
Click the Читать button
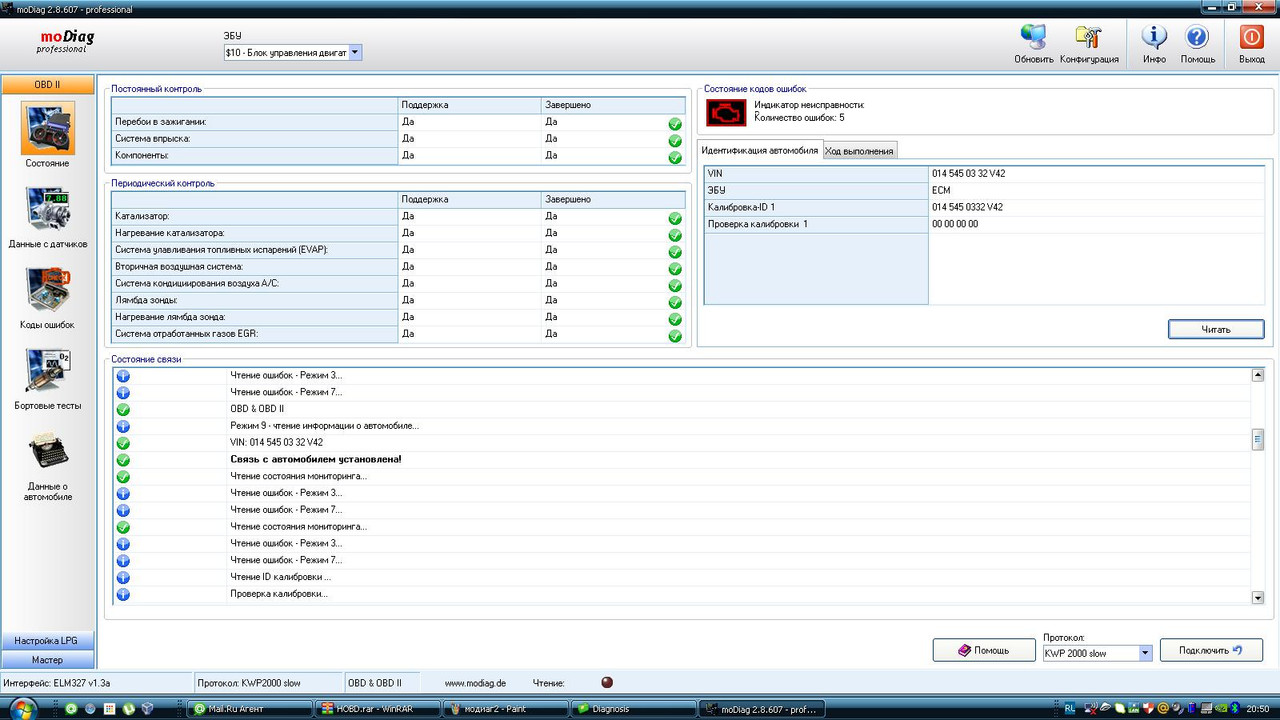(x=1216, y=329)
